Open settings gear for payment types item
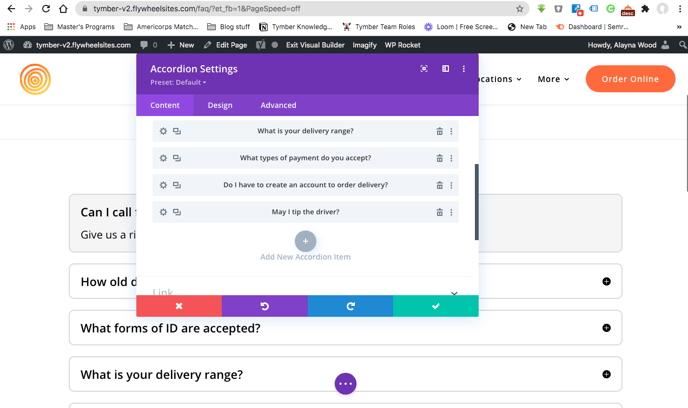688x408 pixels. [163, 158]
